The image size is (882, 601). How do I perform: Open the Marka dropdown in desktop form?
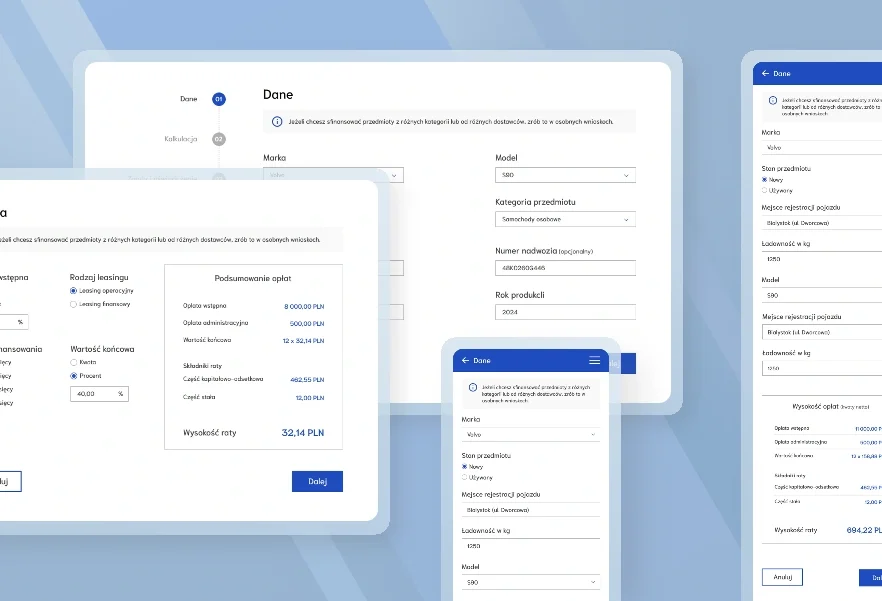[333, 175]
